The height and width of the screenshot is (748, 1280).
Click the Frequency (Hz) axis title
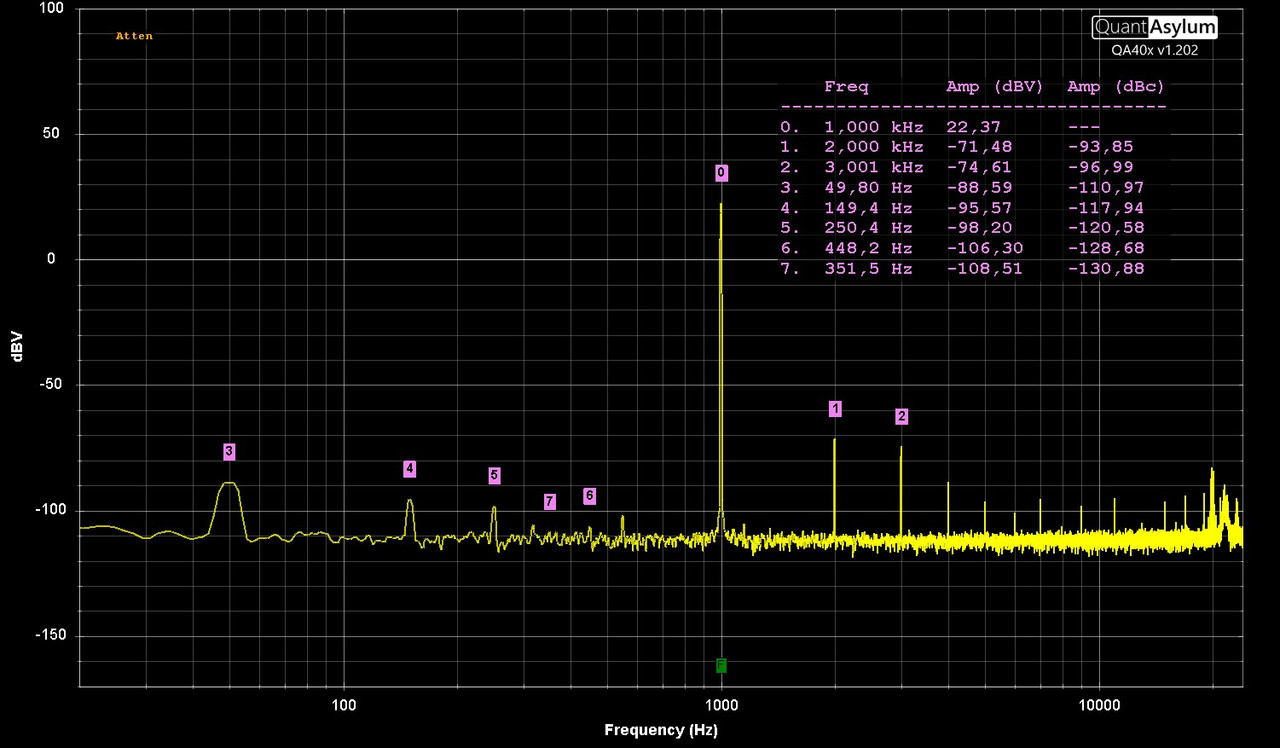pos(661,731)
